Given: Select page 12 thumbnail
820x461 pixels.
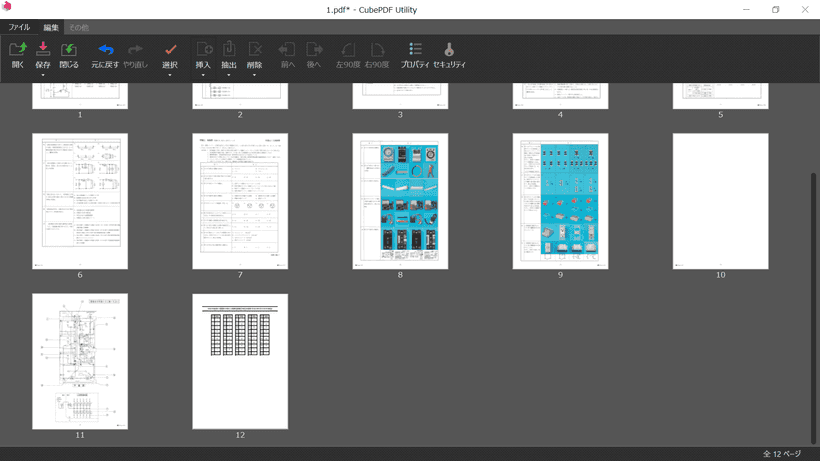Looking at the screenshot, I should 240,361.
